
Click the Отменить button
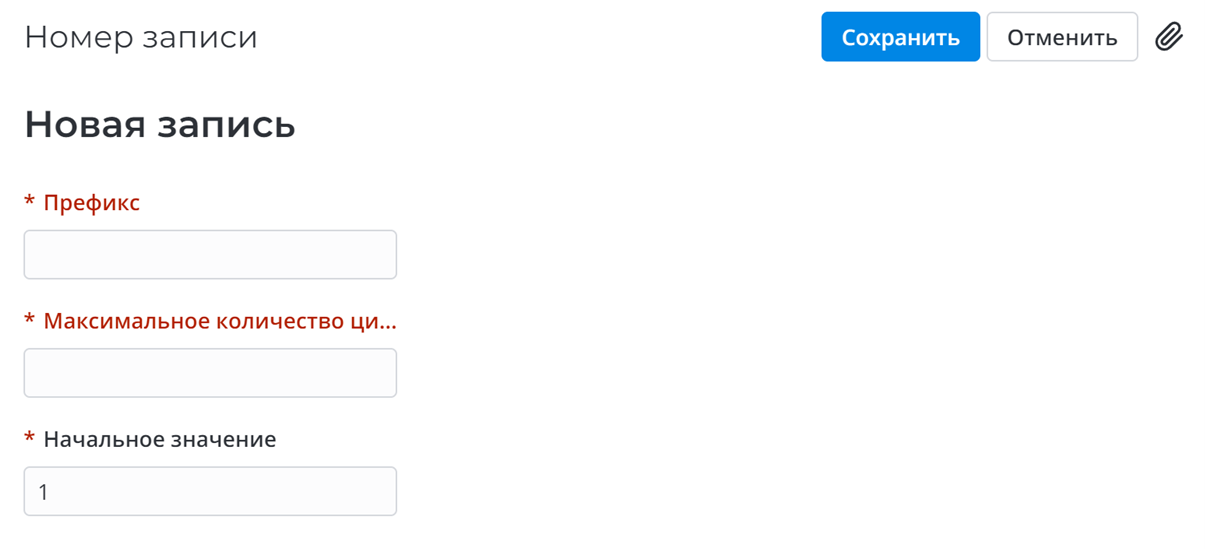coord(1062,37)
